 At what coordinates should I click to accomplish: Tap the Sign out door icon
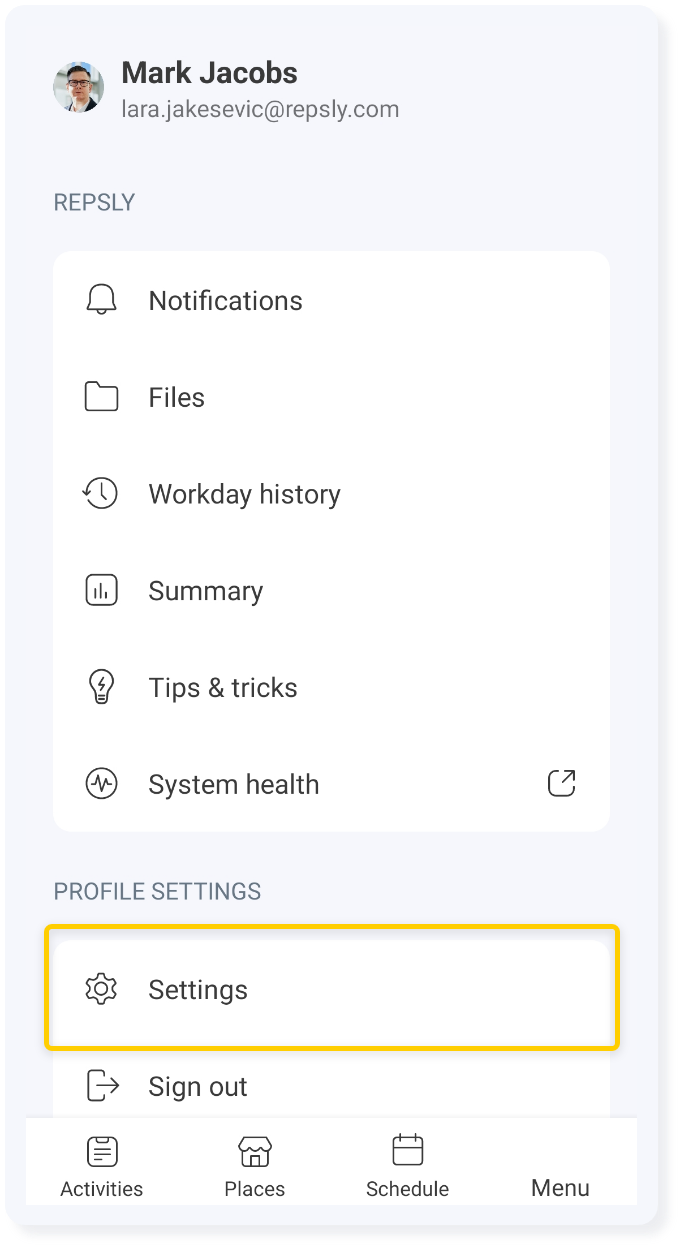point(102,1085)
